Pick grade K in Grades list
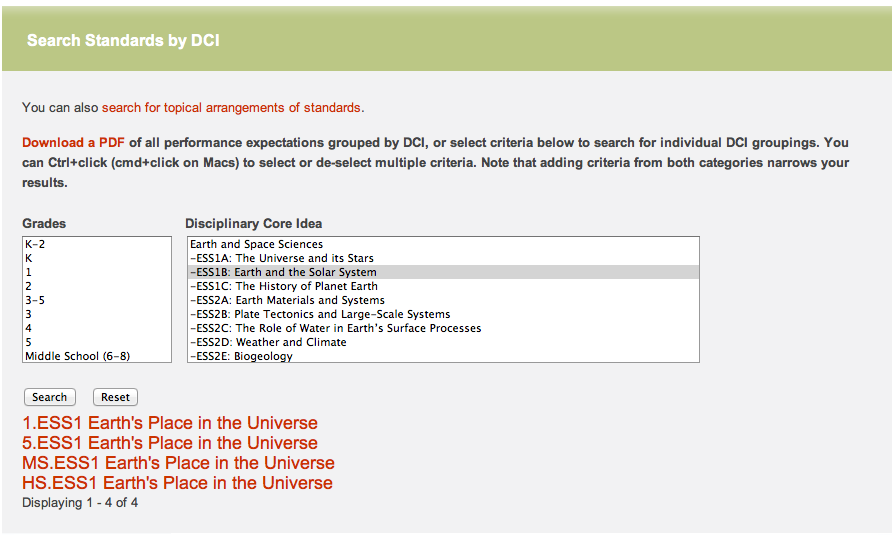Screen dimensions: 896x535 [x=97, y=258]
